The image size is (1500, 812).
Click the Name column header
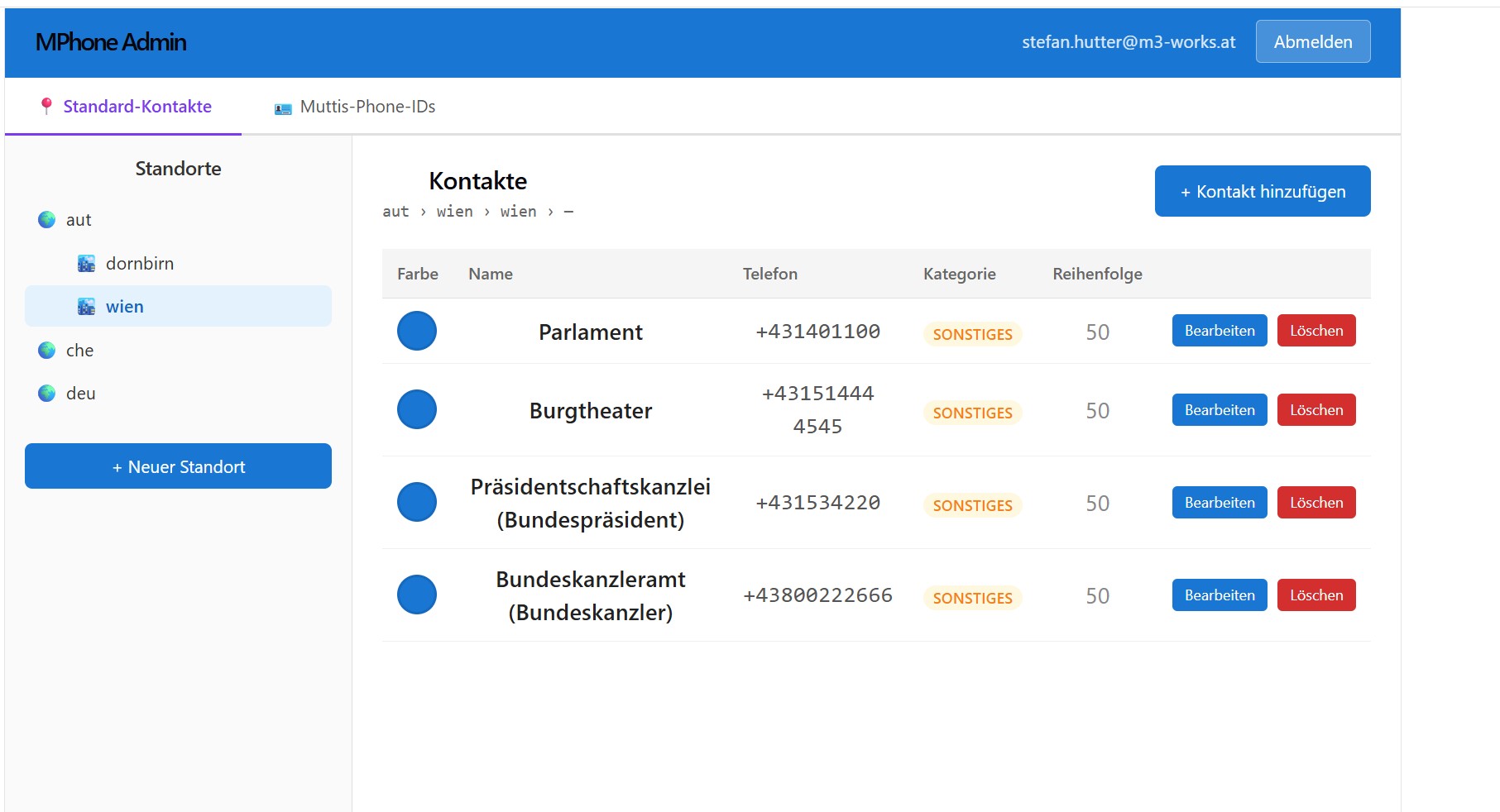tap(491, 274)
